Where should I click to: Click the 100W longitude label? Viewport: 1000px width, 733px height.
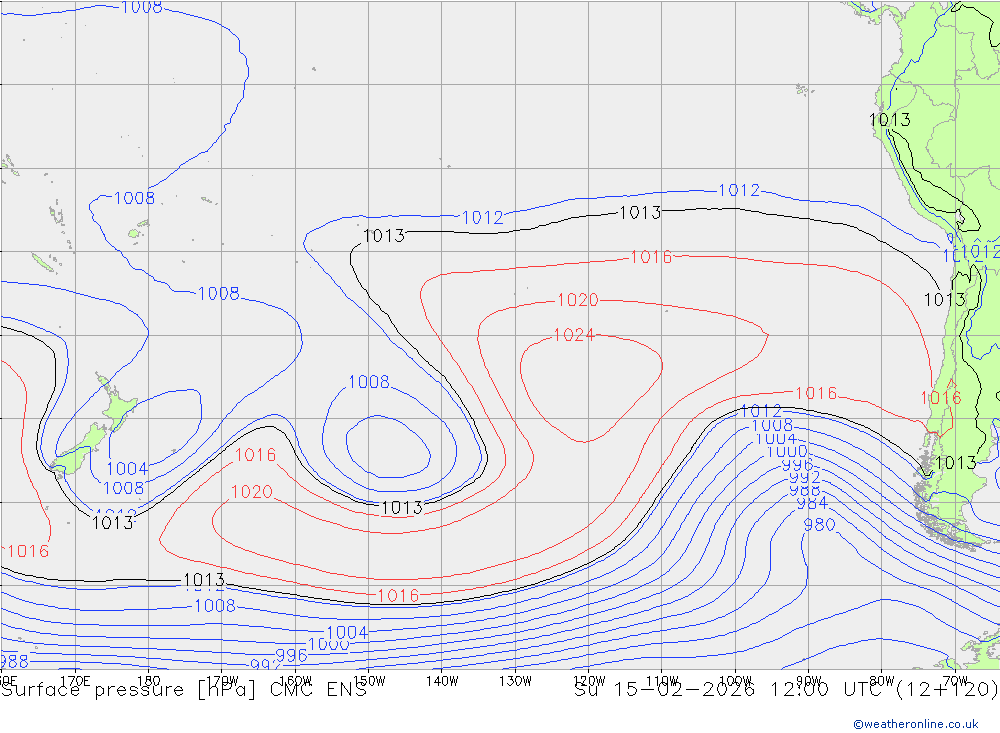(x=735, y=681)
